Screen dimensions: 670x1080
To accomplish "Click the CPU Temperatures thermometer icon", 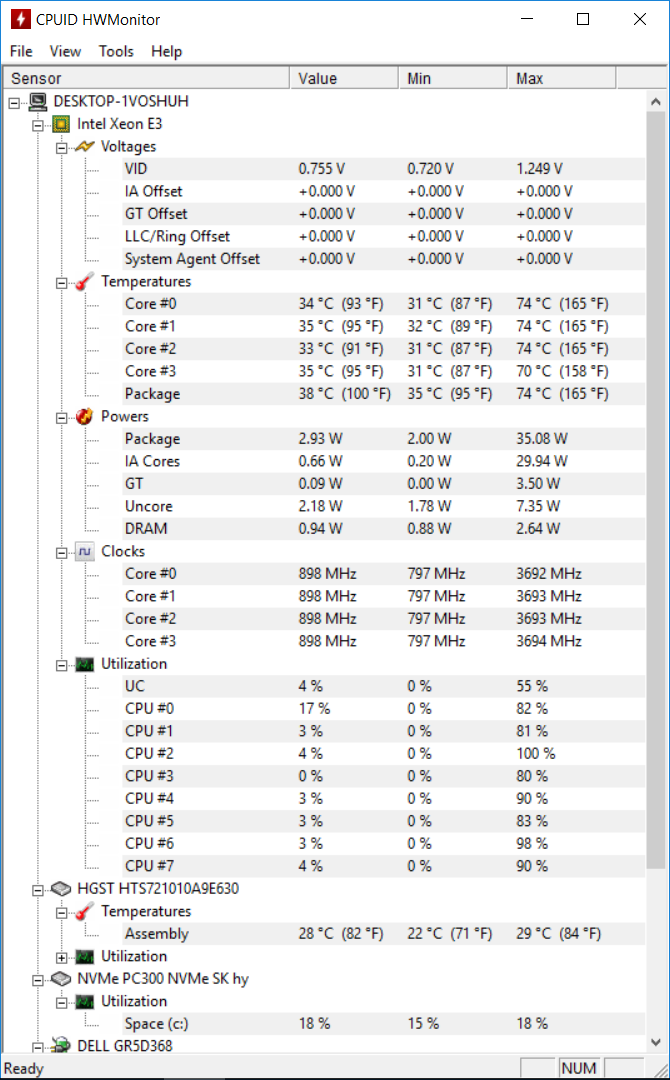I will [85, 282].
